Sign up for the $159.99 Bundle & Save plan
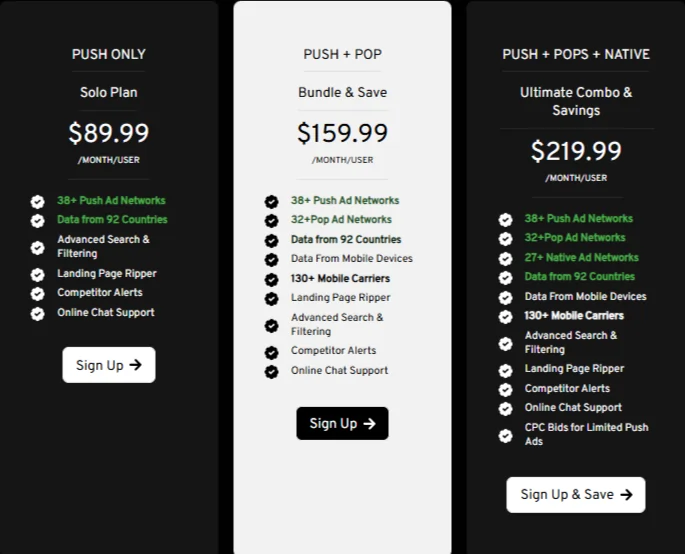Viewport: 685px width, 554px height. 342,423
